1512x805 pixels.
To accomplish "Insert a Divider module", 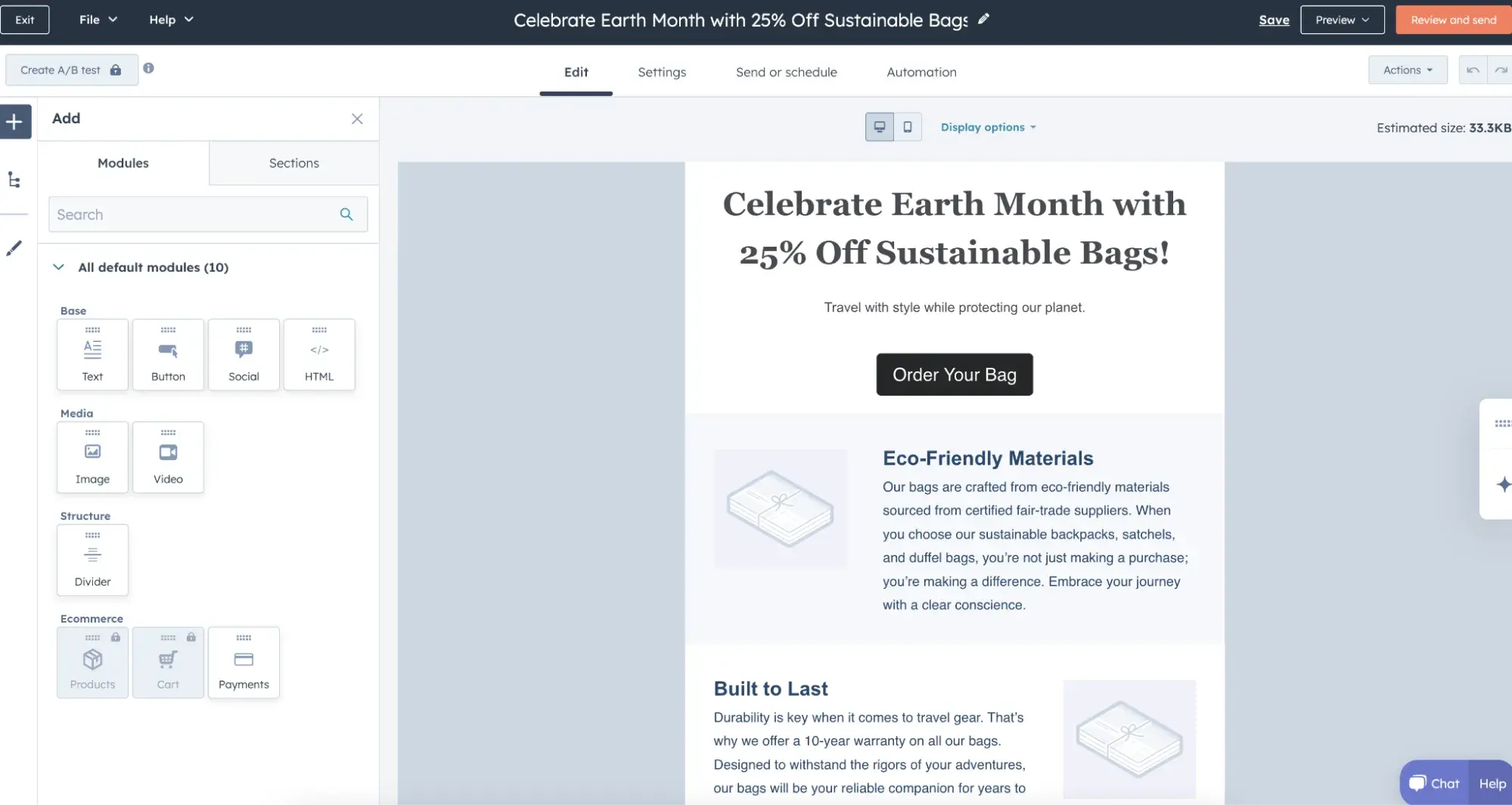I will pos(92,559).
